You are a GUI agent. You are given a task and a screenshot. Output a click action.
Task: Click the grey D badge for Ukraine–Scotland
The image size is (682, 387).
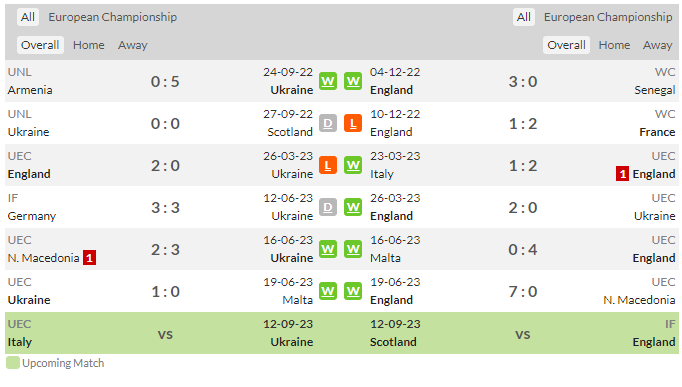328,123
